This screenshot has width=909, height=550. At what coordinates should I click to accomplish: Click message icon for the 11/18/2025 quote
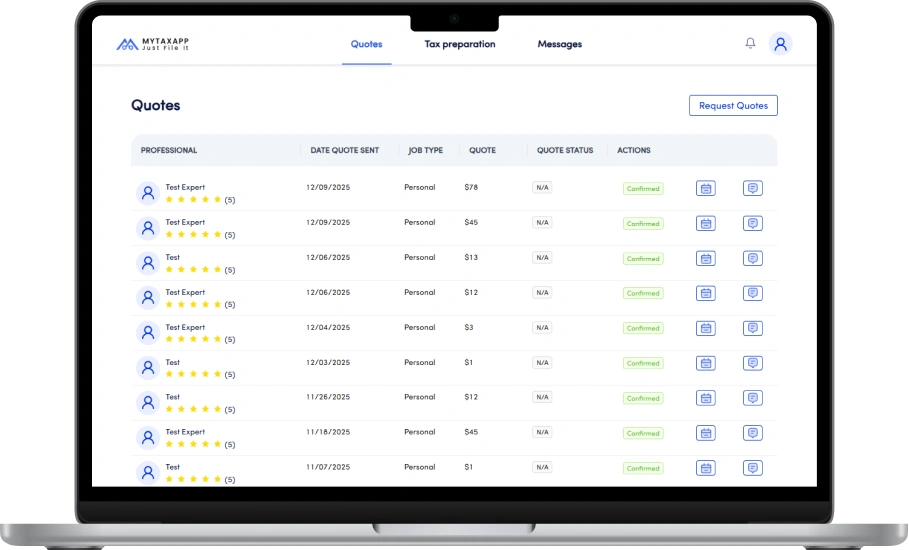pos(752,433)
